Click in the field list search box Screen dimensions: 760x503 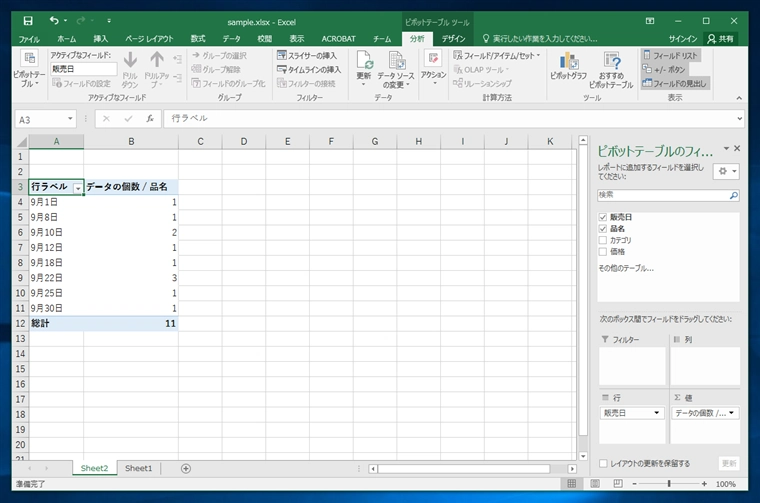click(663, 195)
